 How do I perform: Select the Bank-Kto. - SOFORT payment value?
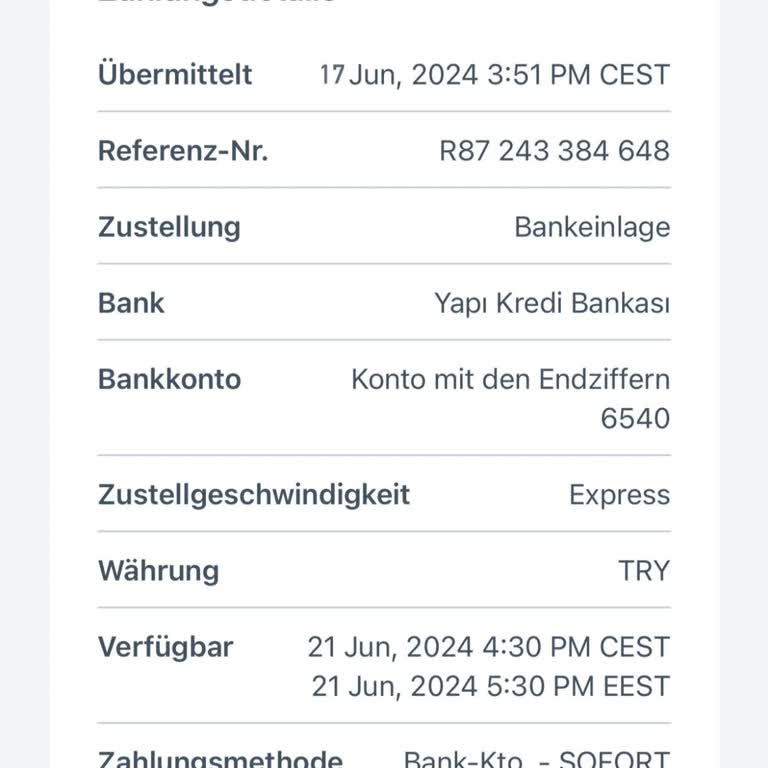(536, 759)
